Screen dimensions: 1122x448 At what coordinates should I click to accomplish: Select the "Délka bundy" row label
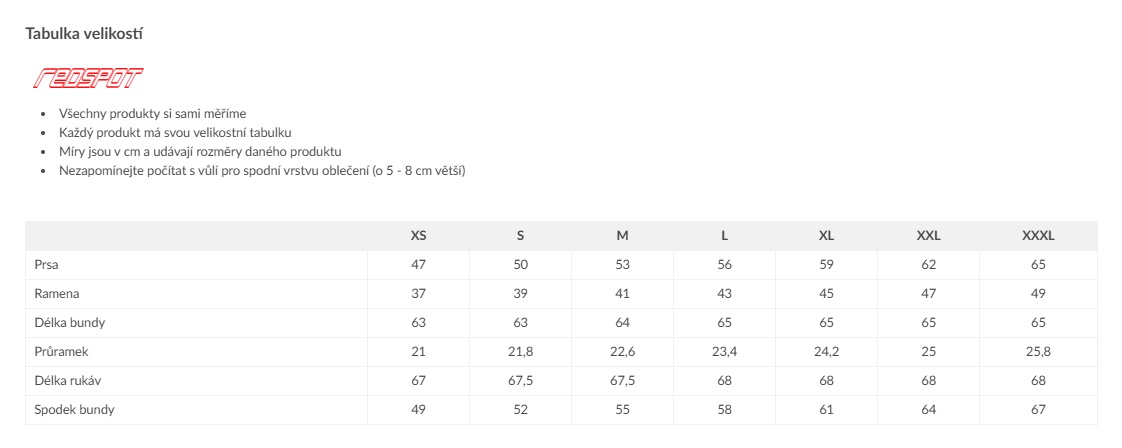pyautogui.click(x=70, y=323)
